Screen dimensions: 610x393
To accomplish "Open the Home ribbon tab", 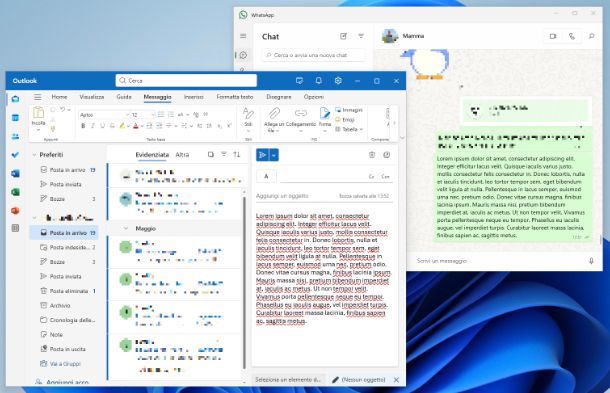I will 60,97.
